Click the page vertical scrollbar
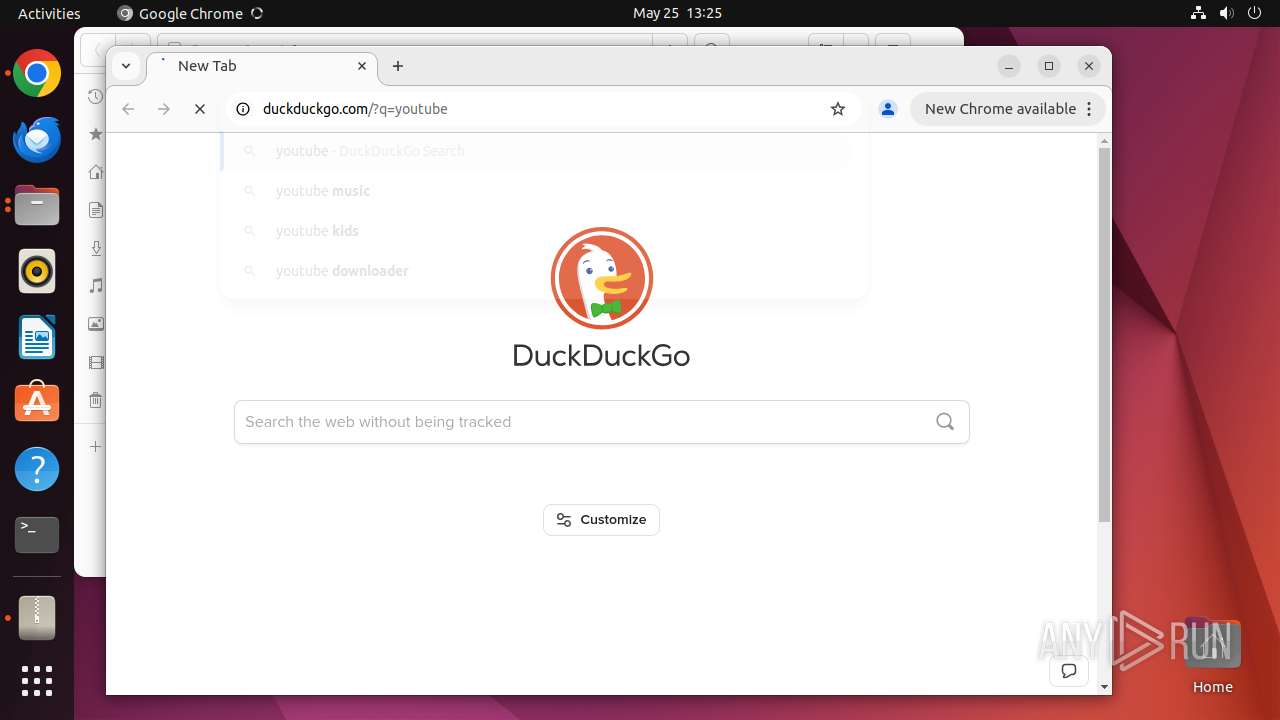The width and height of the screenshot is (1280, 720). pyautogui.click(x=1104, y=335)
